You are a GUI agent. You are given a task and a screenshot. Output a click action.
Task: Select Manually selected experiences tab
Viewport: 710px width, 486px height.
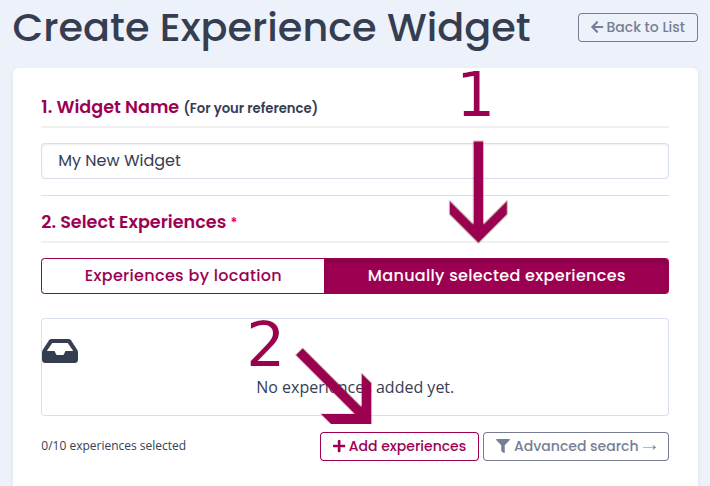496,276
